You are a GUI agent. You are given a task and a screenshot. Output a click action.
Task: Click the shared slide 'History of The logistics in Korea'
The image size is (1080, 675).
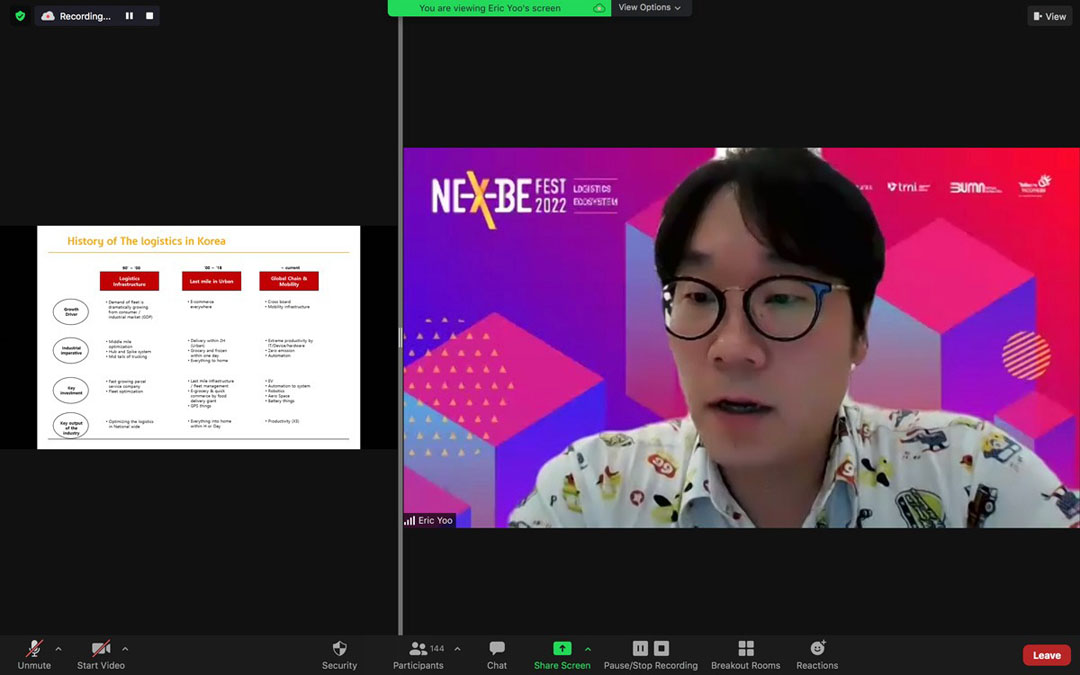198,338
